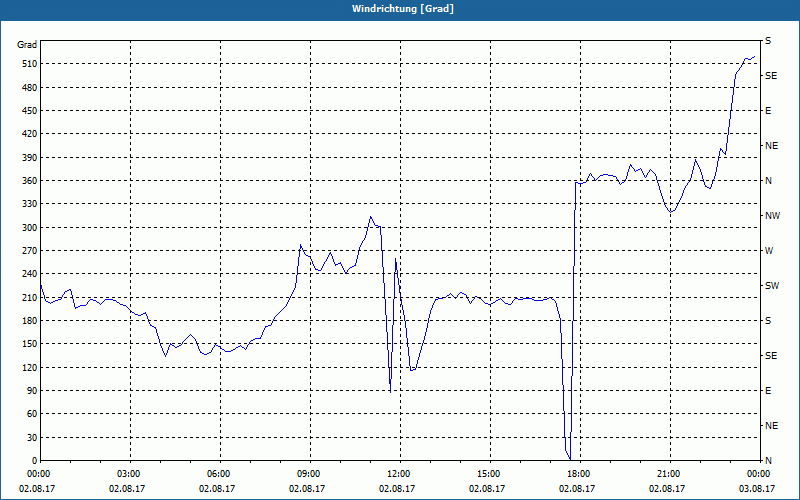Click the 02.08.17 date under 21:00

point(667,489)
